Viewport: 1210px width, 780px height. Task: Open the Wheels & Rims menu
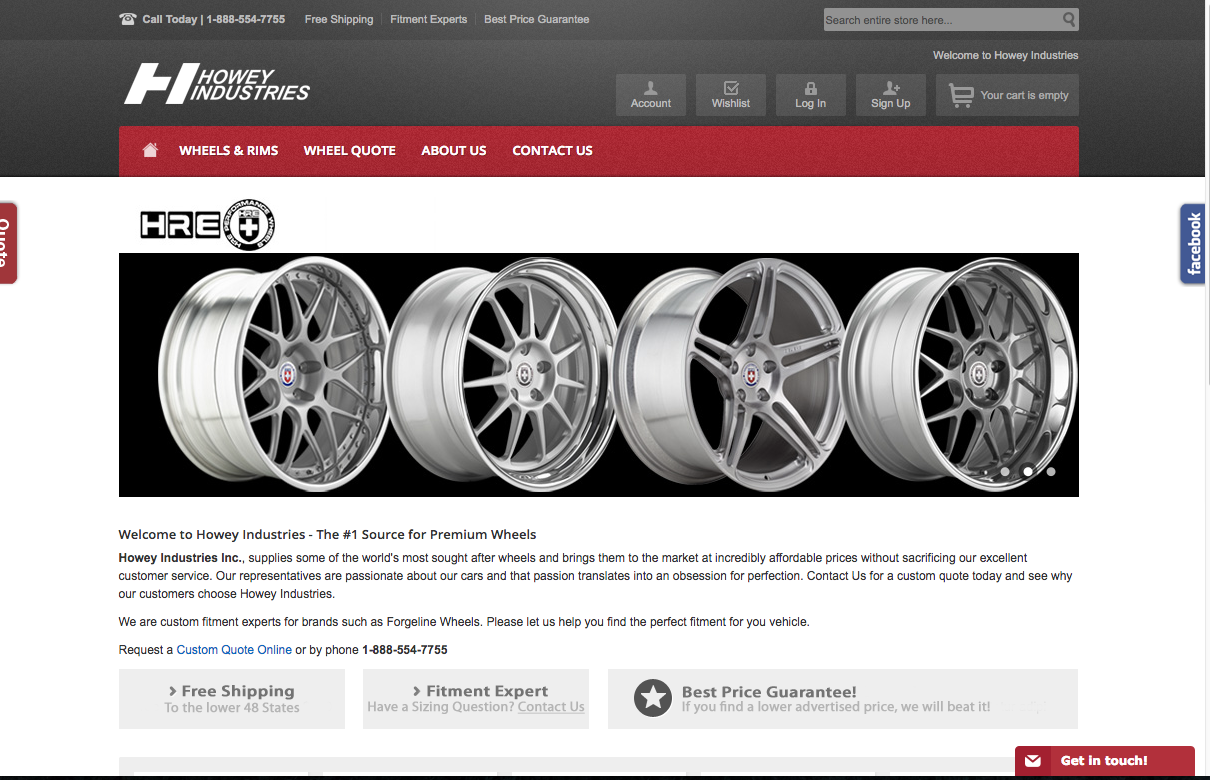click(229, 150)
